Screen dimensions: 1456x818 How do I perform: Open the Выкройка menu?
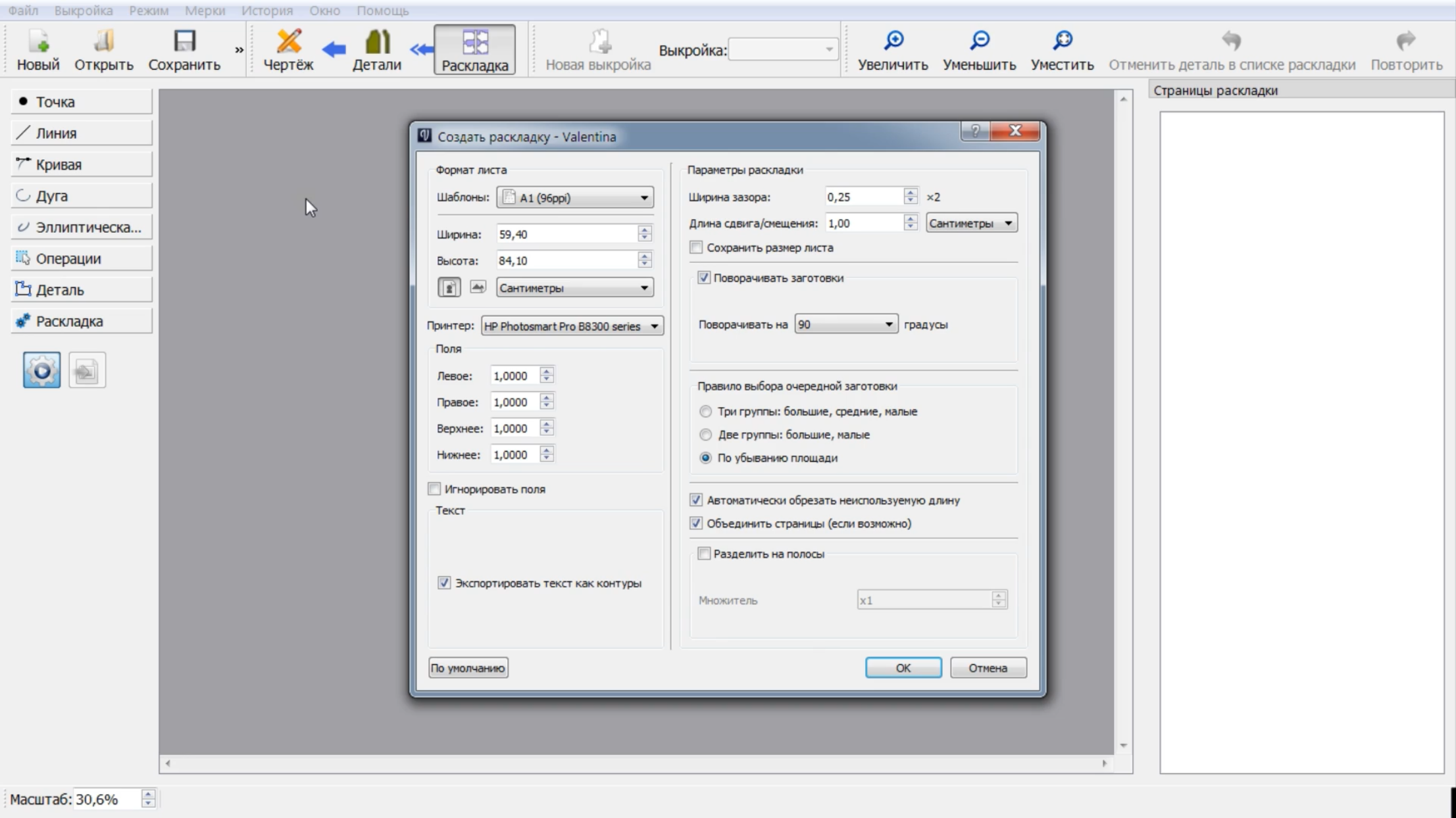coord(84,11)
